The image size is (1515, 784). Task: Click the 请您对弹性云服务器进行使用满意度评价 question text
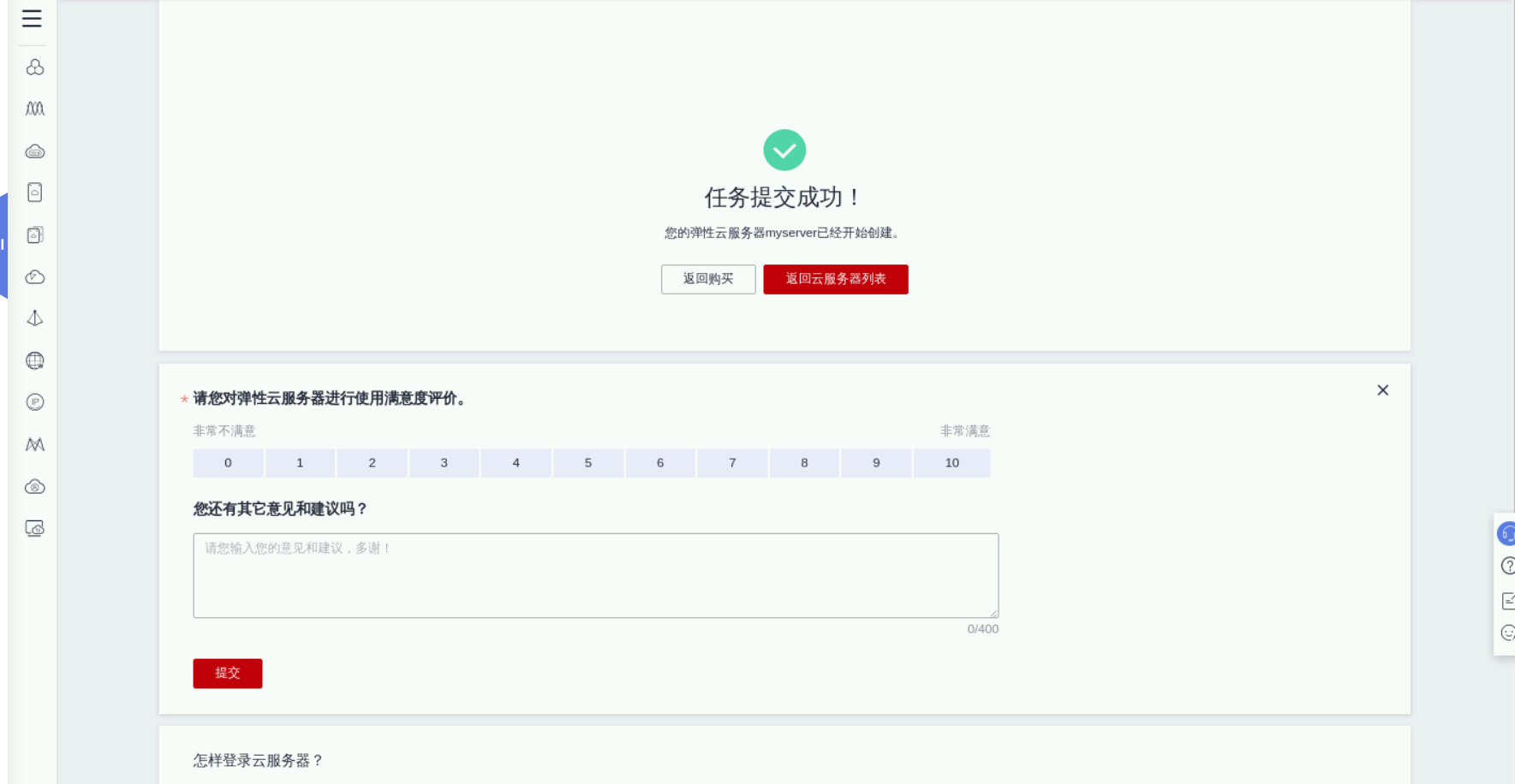[330, 398]
